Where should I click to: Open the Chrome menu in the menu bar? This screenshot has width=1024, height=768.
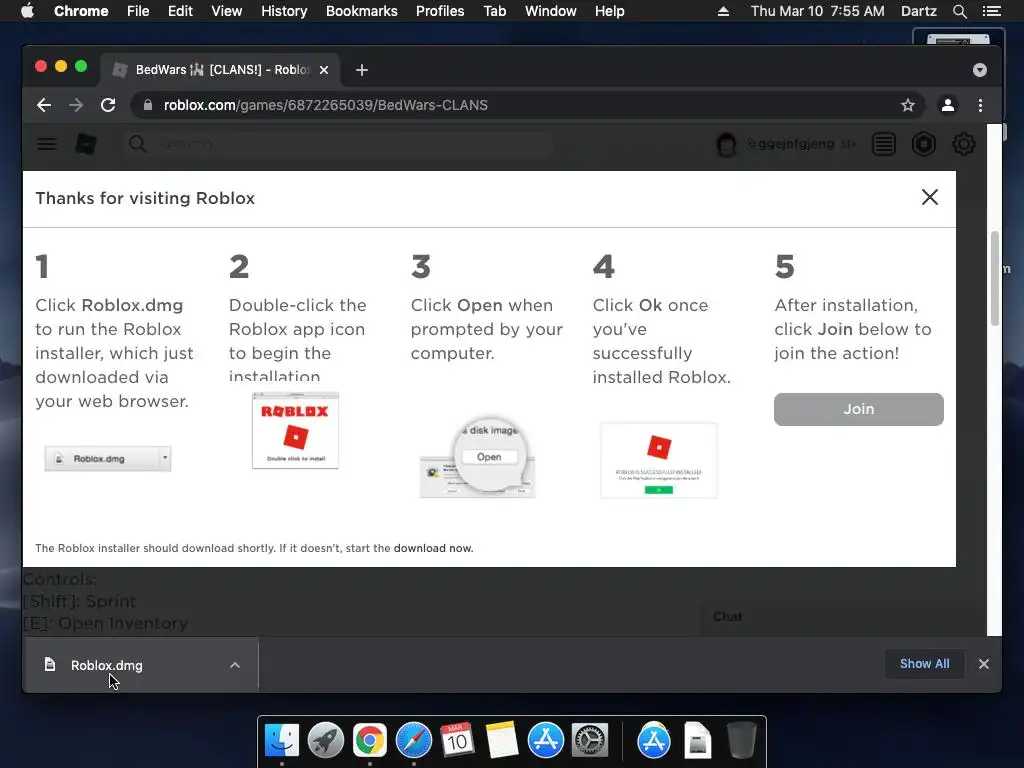81,11
